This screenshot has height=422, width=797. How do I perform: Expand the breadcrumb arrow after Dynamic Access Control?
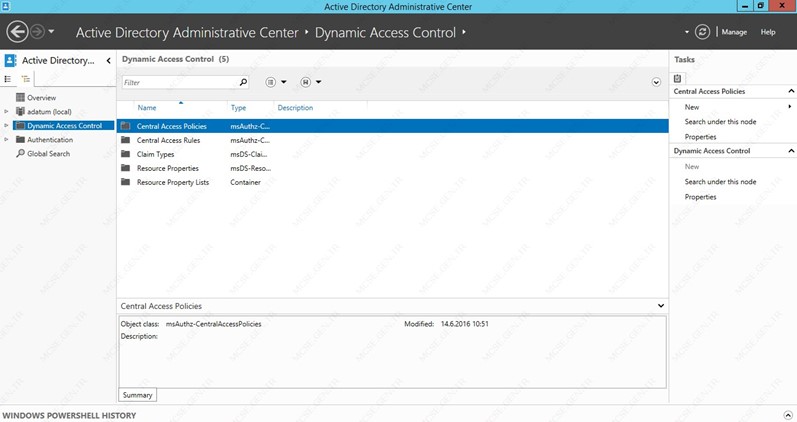click(464, 32)
